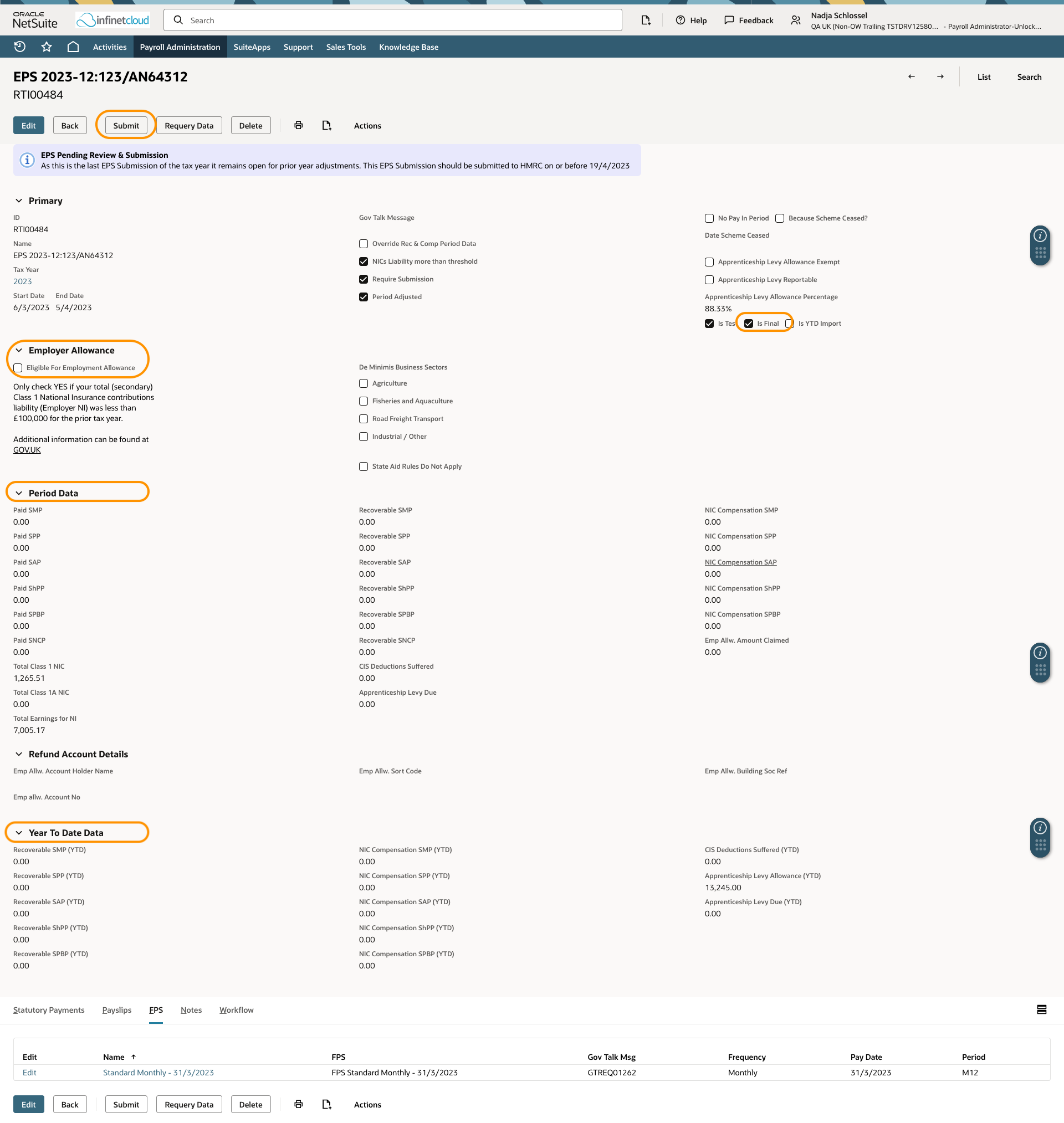Click the print icon near Delete
Viewport: 1064px width, 1123px height.
point(298,125)
